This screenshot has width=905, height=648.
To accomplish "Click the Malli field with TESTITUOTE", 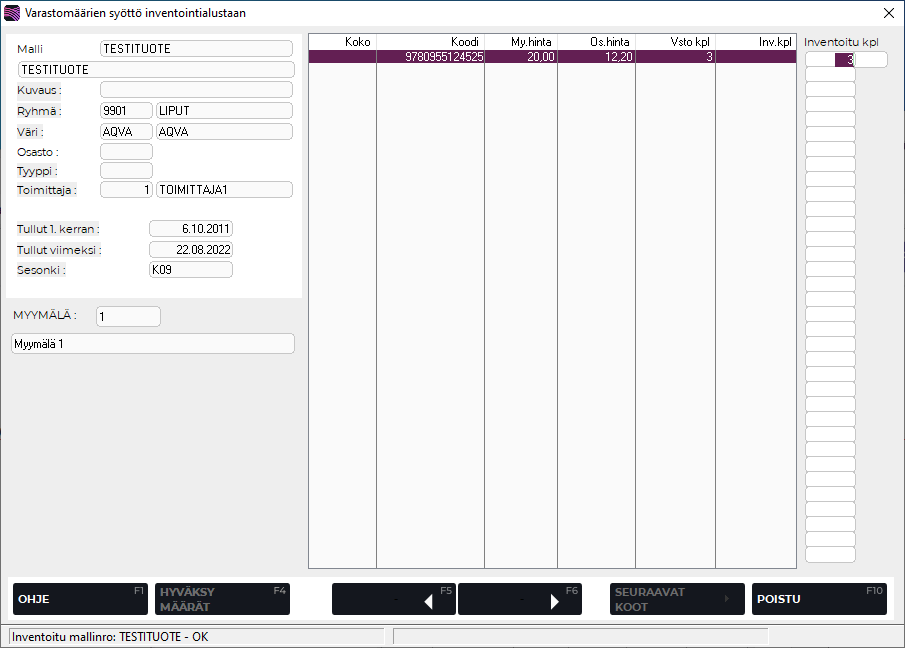I will click(x=196, y=48).
